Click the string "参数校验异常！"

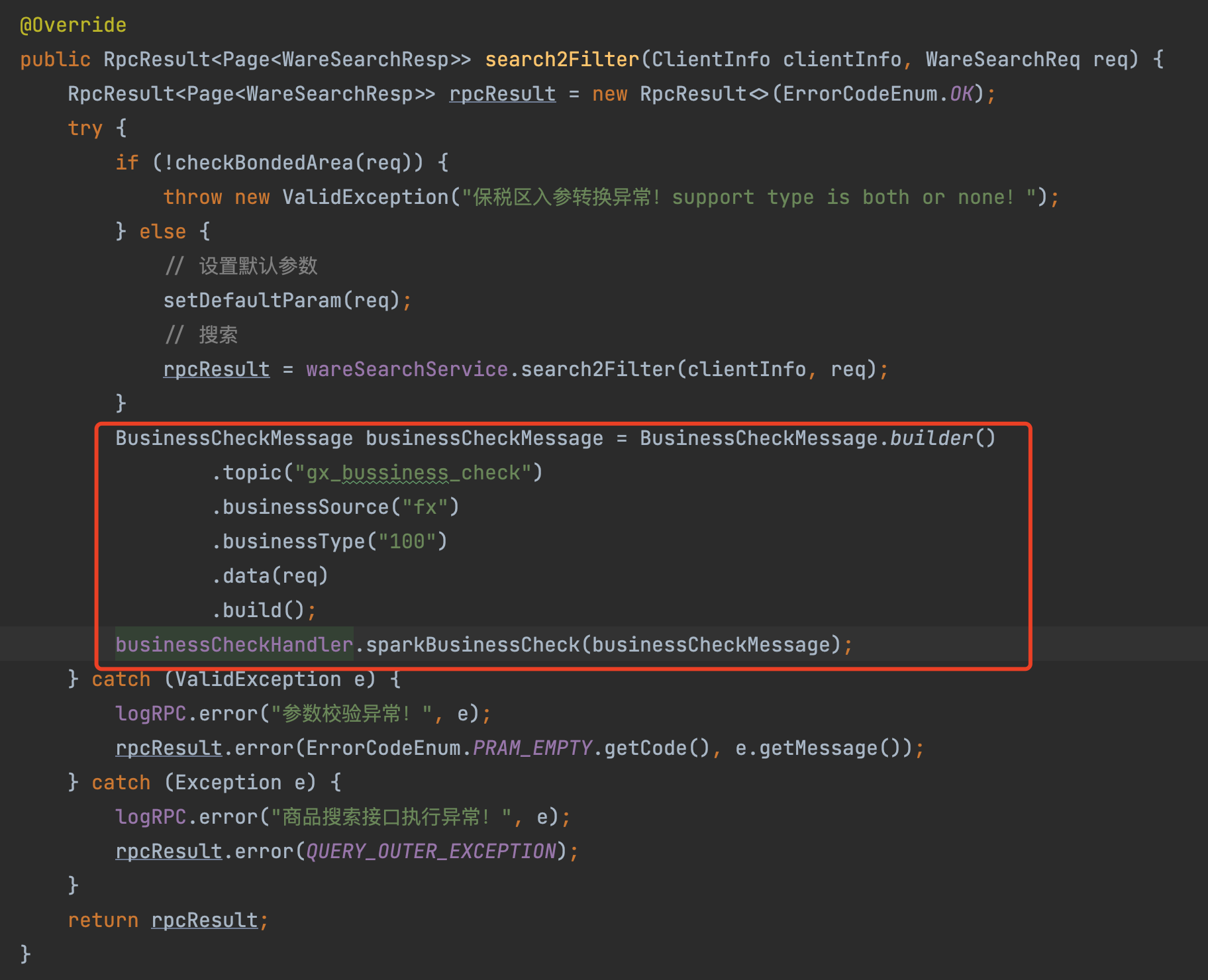pos(352,714)
